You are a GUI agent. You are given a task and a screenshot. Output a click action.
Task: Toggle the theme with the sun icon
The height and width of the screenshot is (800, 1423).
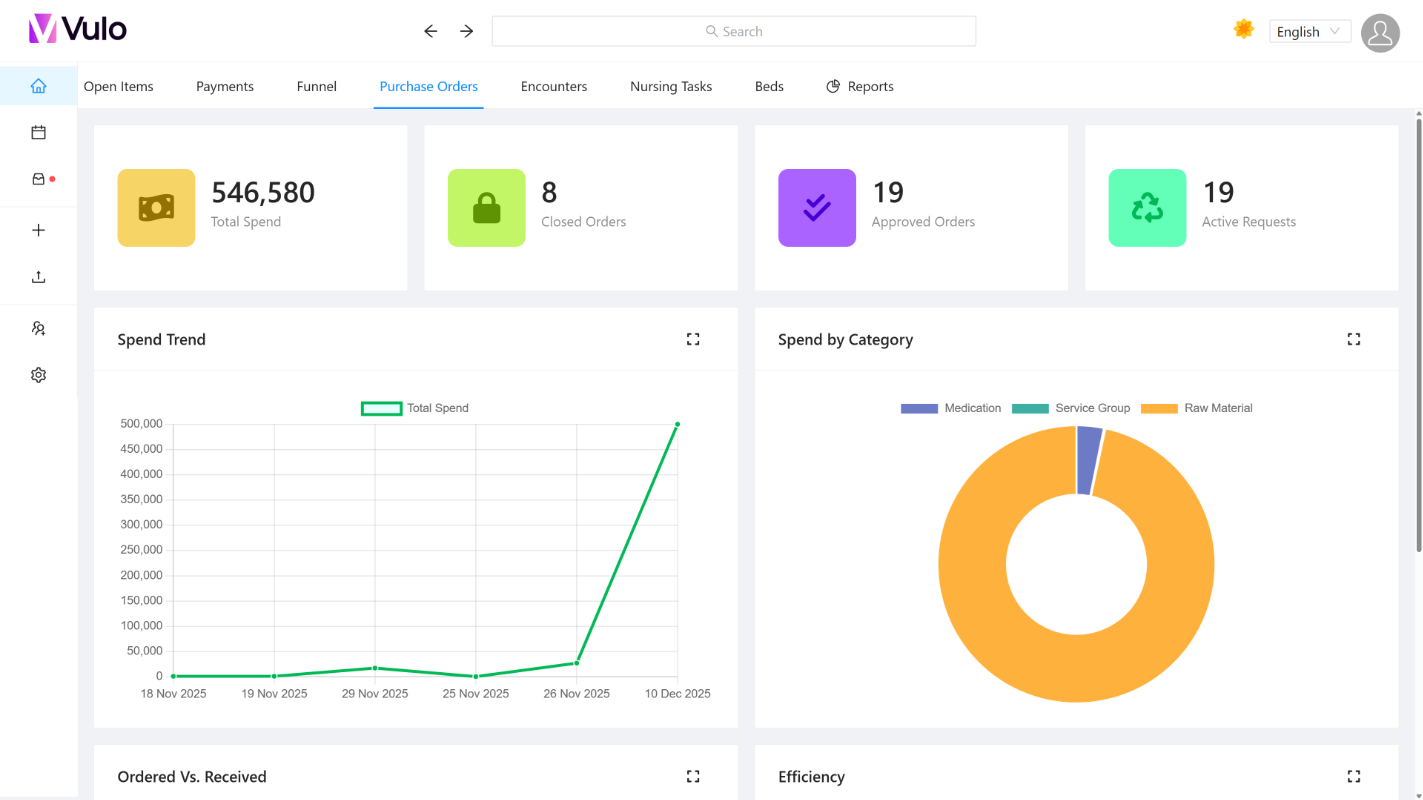tap(1243, 30)
